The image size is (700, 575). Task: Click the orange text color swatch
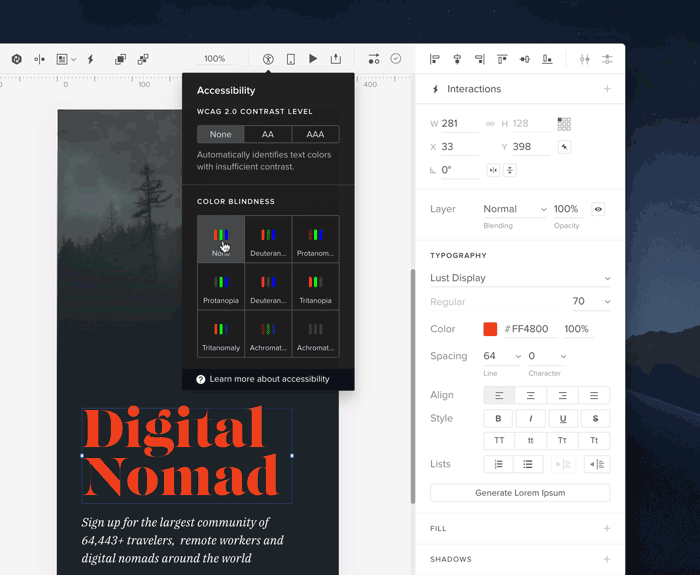[x=490, y=329]
